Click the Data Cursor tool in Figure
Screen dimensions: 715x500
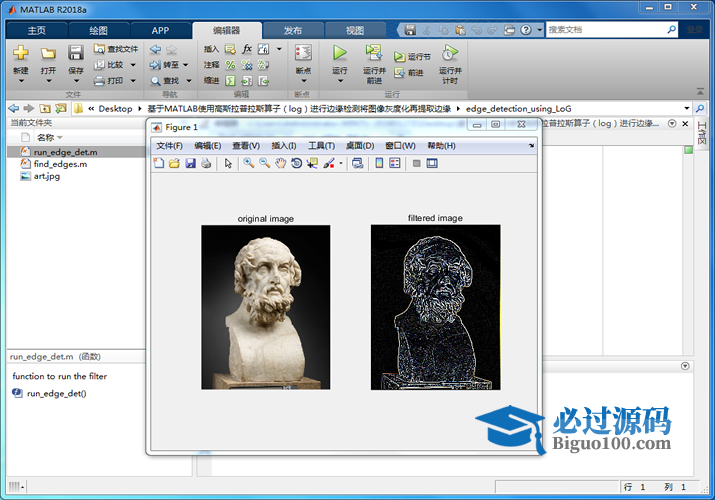[312, 163]
